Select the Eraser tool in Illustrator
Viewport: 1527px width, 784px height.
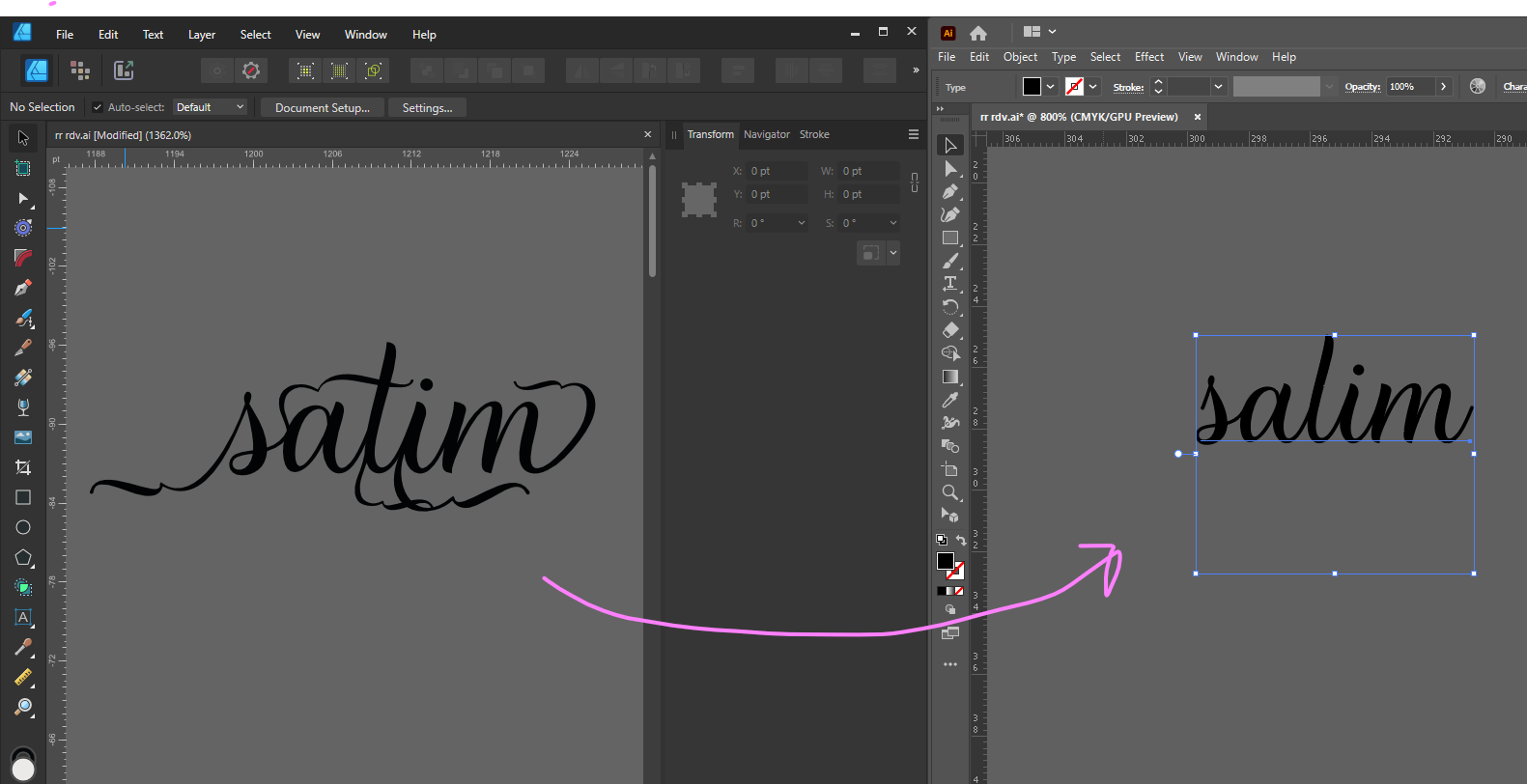click(950, 330)
